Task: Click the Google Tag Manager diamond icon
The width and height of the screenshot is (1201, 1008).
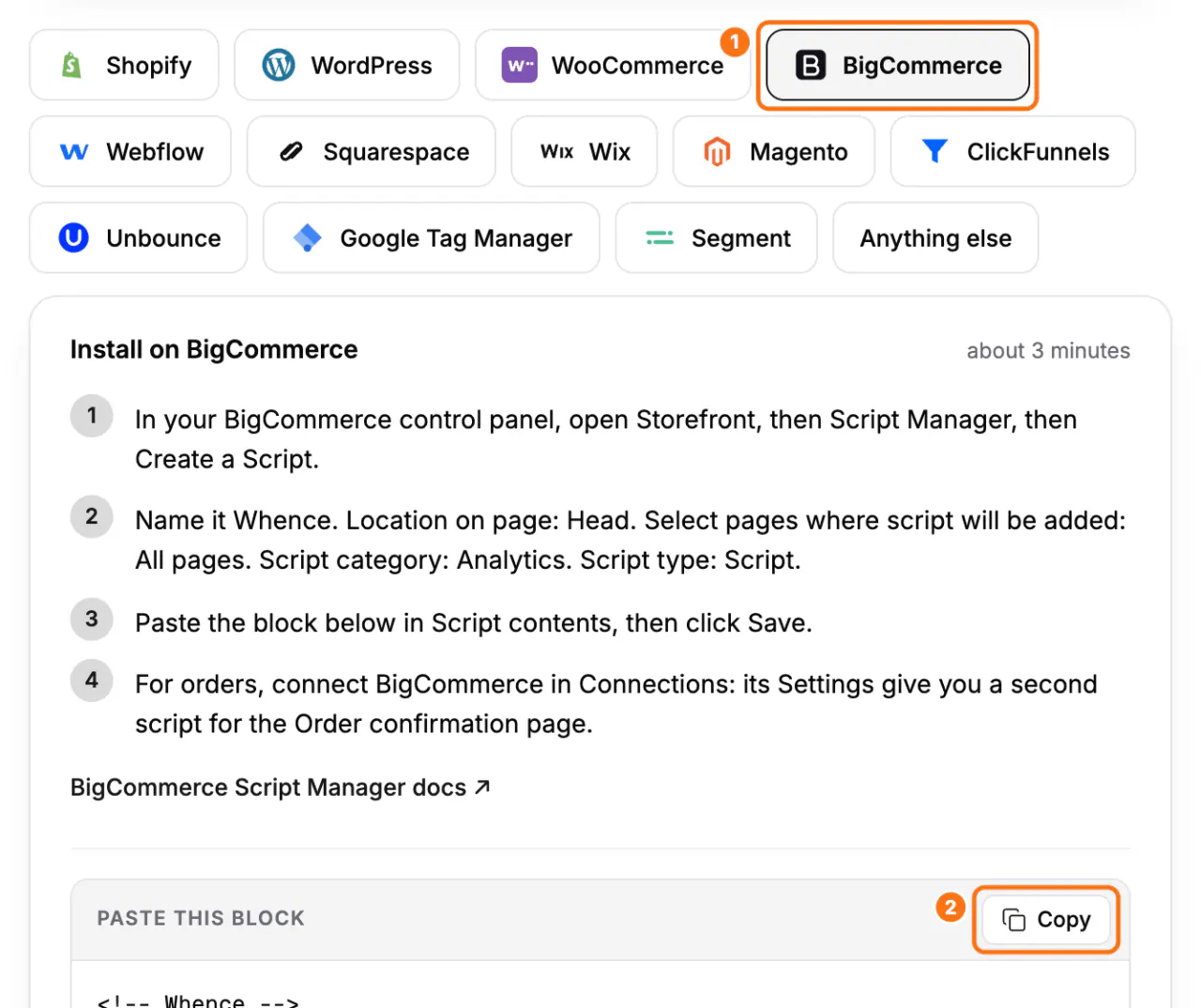Action: [x=308, y=237]
